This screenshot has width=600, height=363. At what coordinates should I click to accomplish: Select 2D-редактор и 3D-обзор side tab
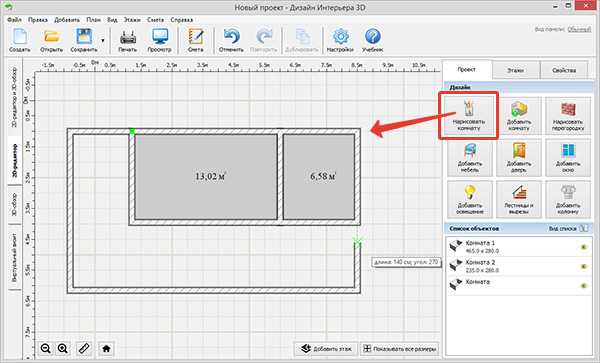pos(15,97)
